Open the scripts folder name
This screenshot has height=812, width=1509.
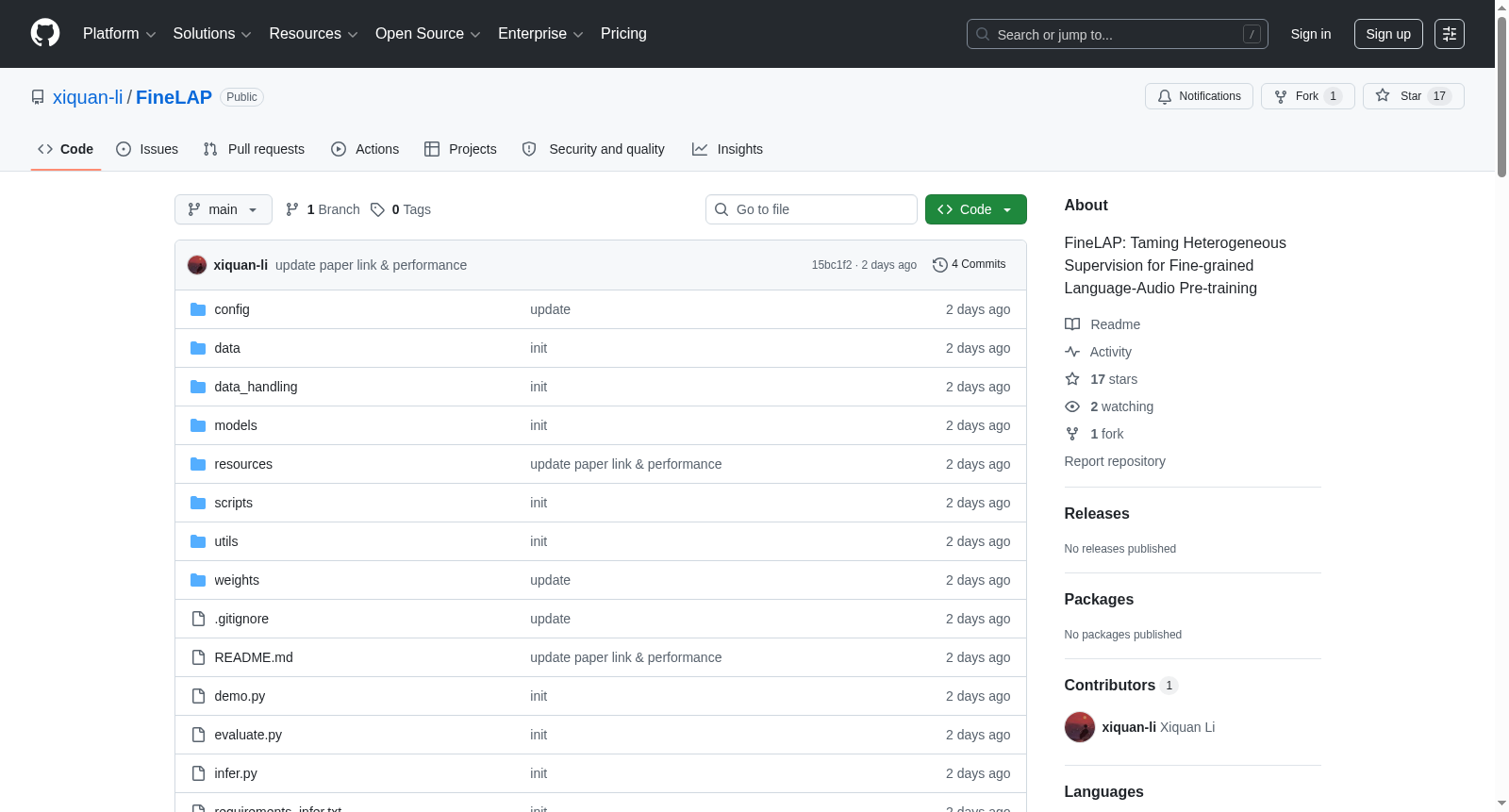click(x=234, y=503)
